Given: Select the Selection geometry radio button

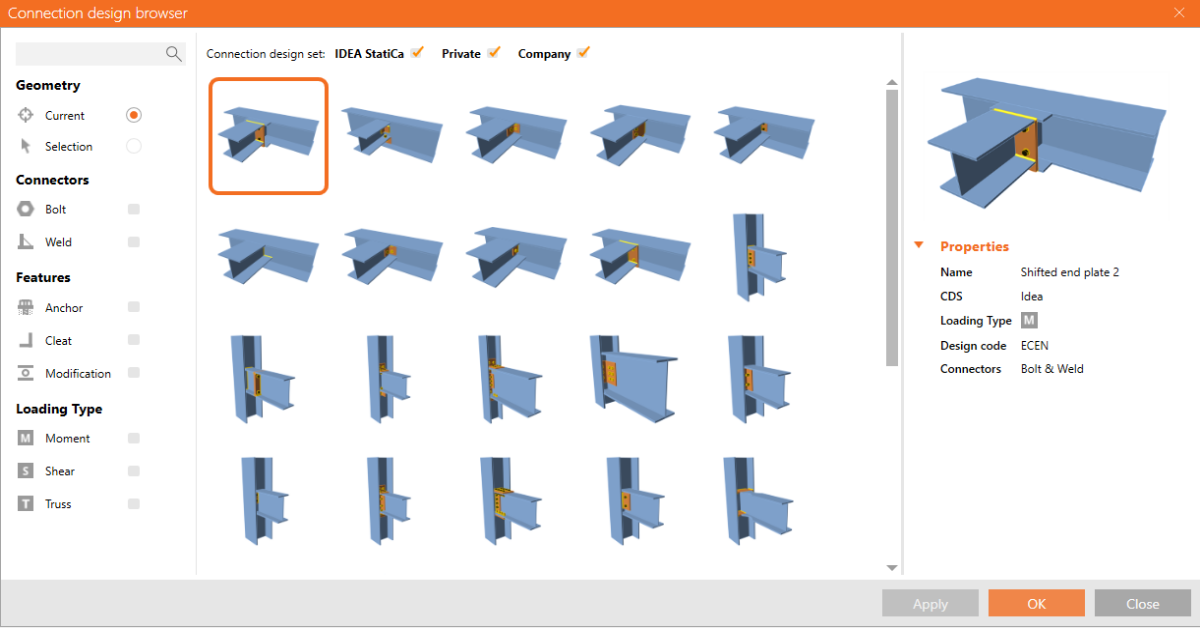Looking at the screenshot, I should pos(134,146).
